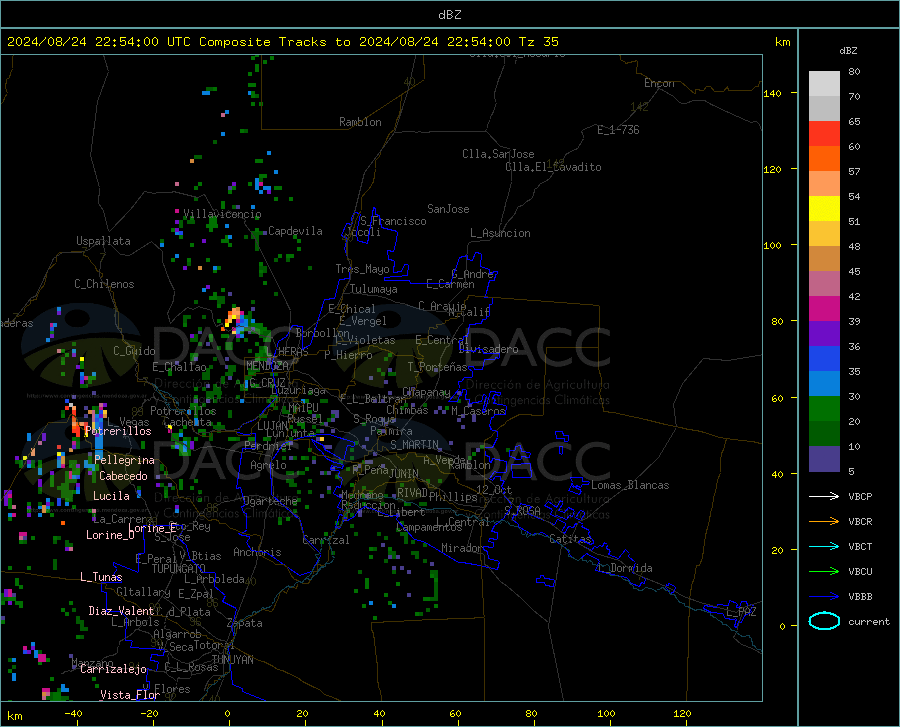Click the white VBCP arrow in legend

click(x=824, y=496)
